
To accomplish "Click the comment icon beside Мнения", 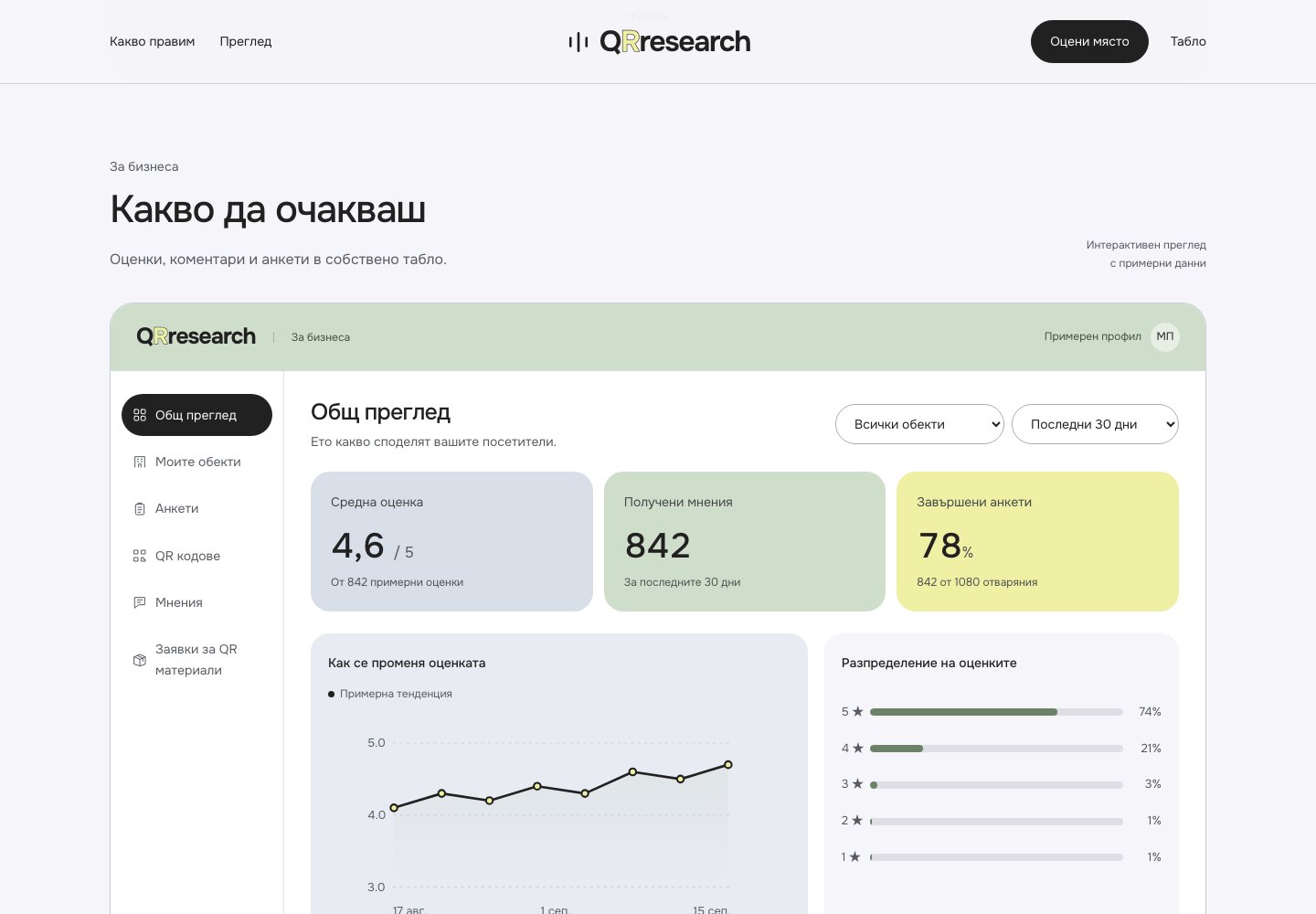I will tap(140, 602).
